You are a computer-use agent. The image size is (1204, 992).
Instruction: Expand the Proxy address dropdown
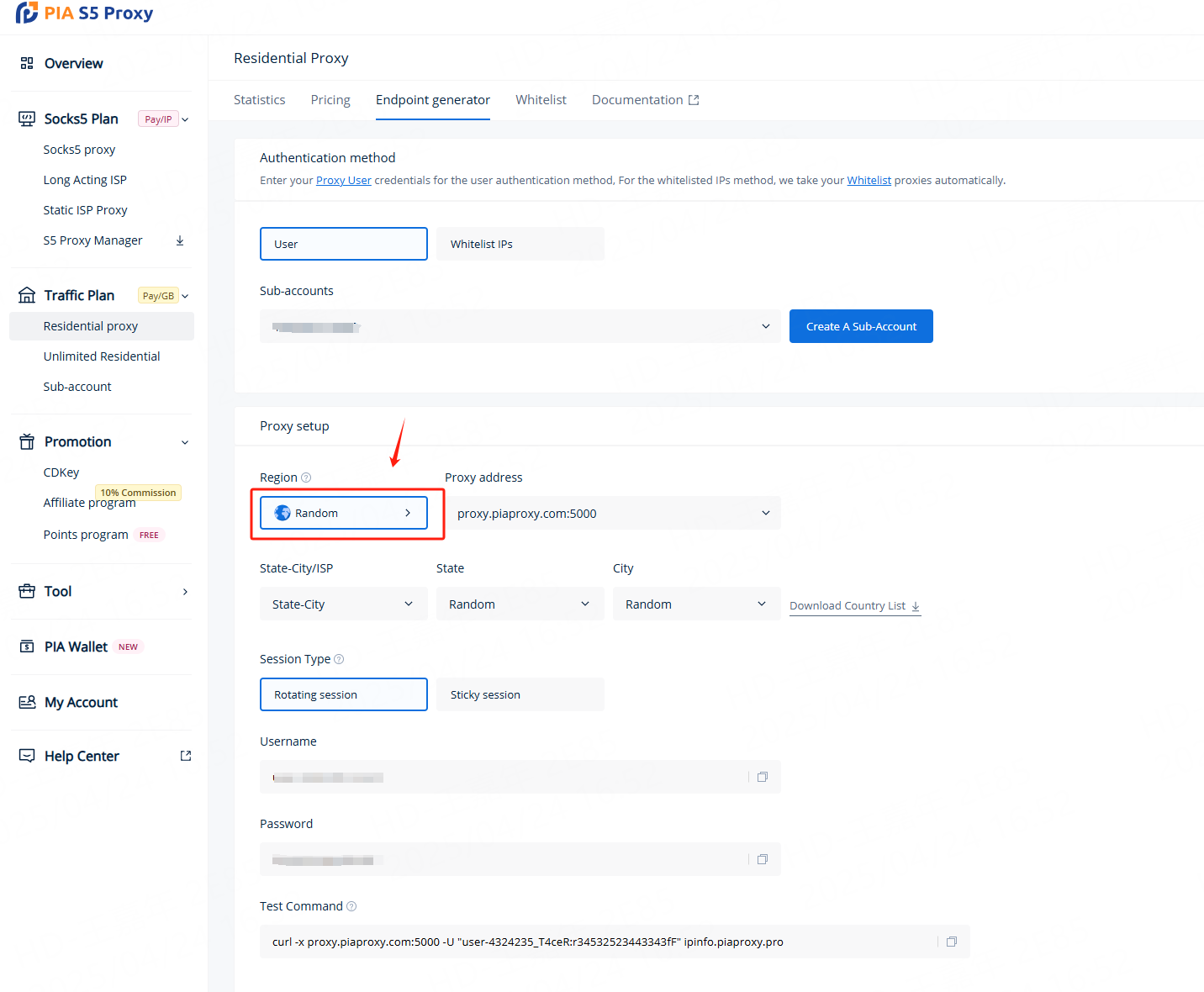[x=612, y=513]
